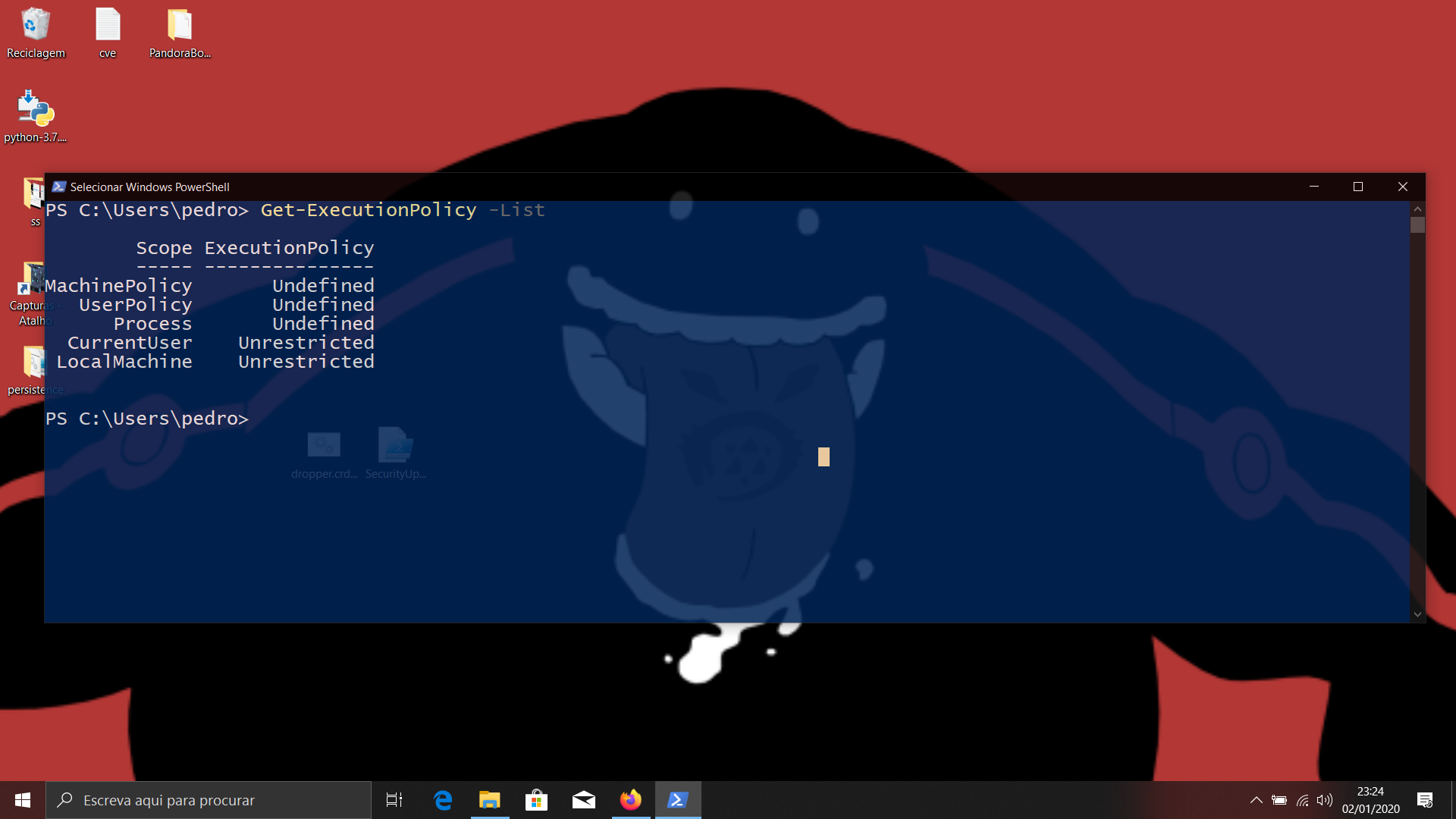The image size is (1456, 819).
Task: Open the Capturas - Atalho shortcut
Action: click(x=32, y=281)
